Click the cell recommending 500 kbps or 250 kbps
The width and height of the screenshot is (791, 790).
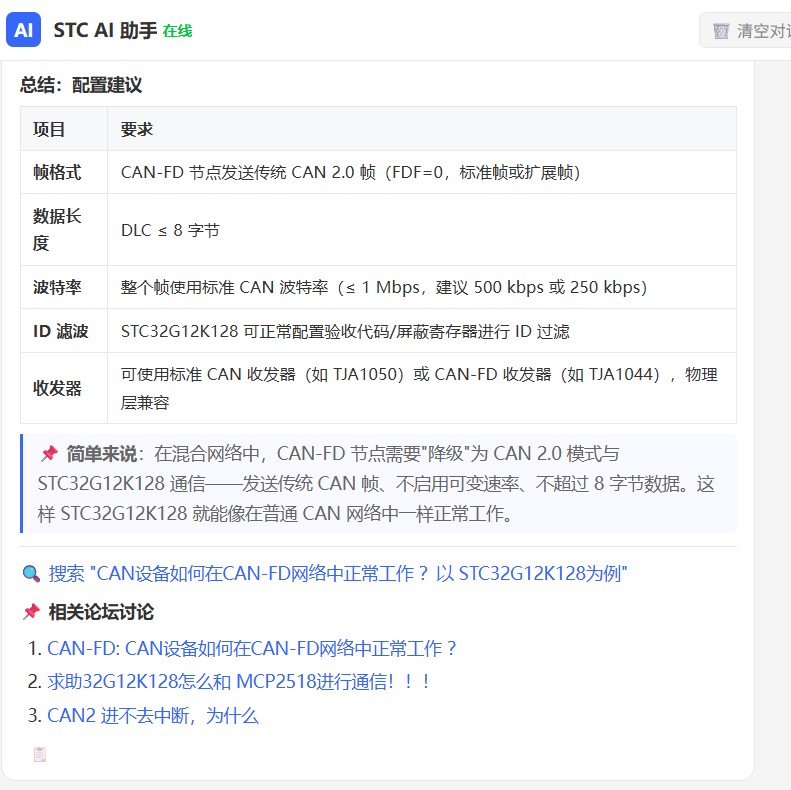pyautogui.click(x=422, y=287)
